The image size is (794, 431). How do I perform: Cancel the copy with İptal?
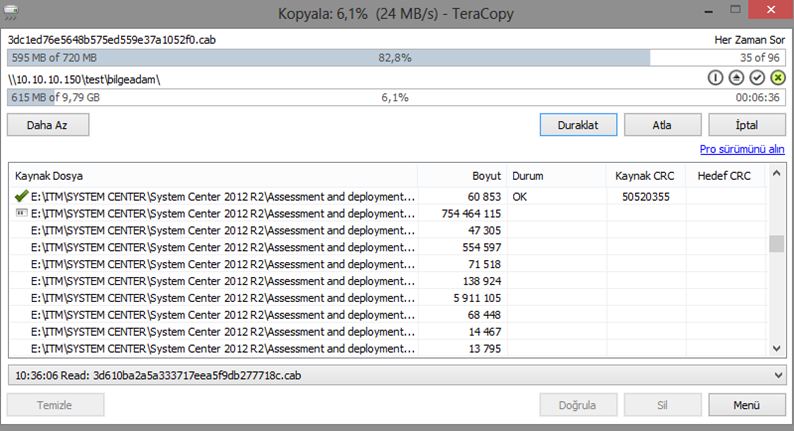tap(747, 125)
